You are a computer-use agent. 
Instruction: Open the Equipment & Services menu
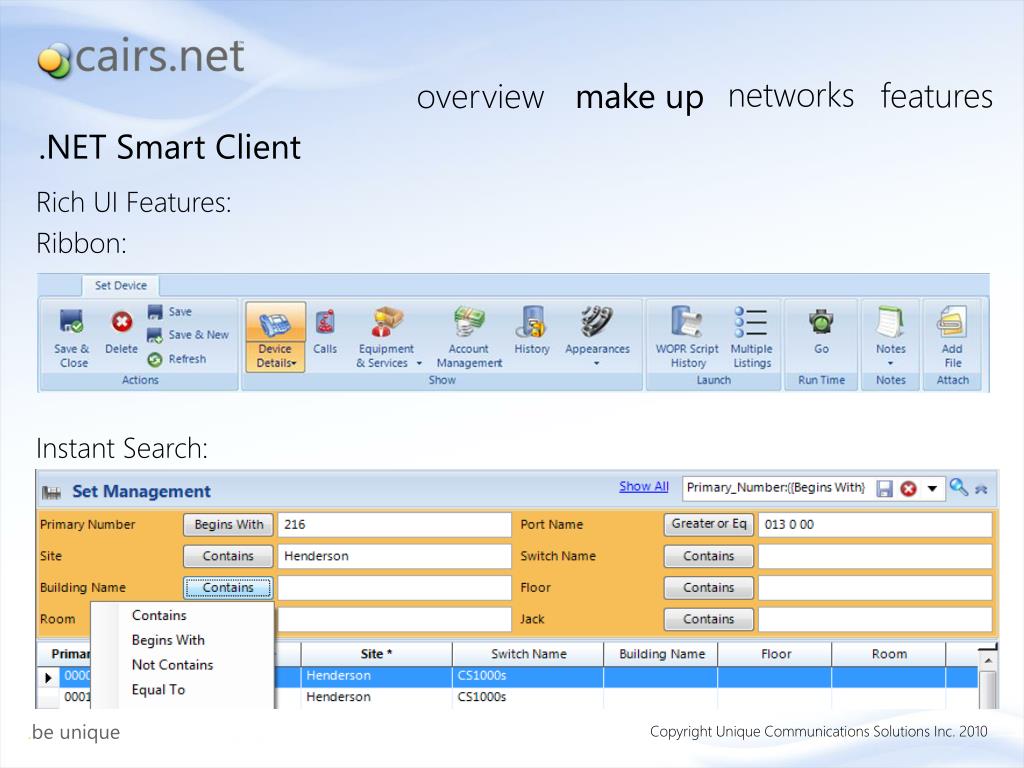[388, 337]
